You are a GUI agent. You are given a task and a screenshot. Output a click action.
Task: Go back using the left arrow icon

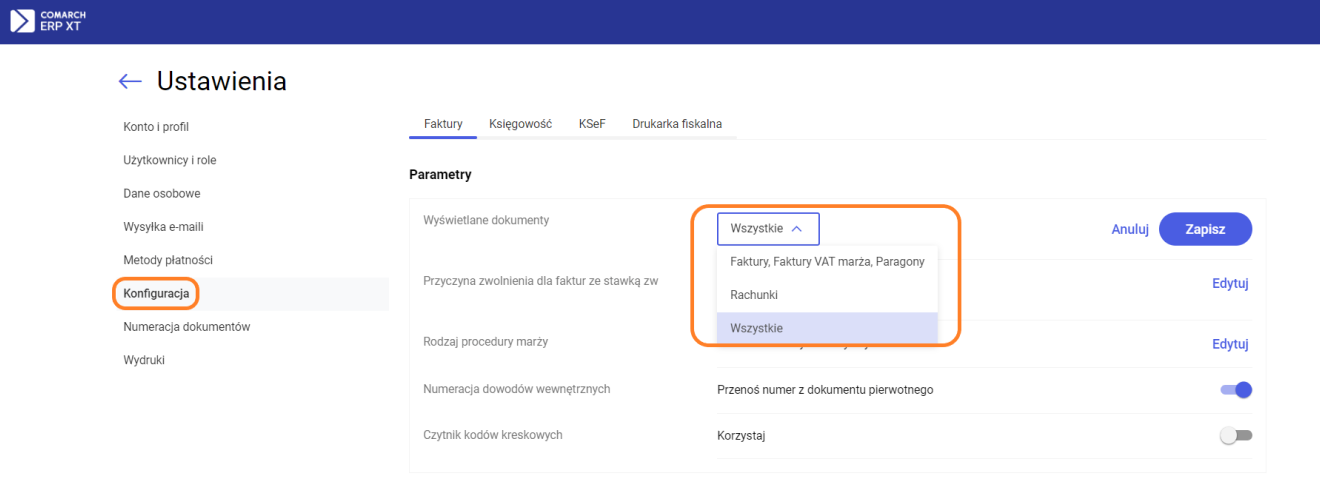130,82
